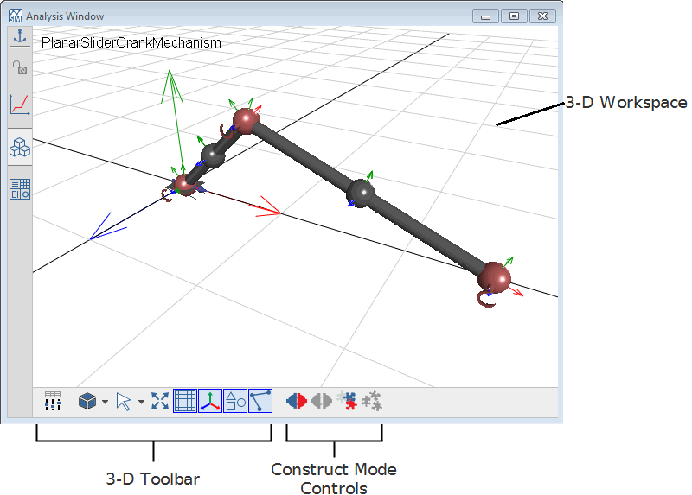Click the gray detach connector icon
The height and width of the screenshot is (495, 692).
[321, 401]
